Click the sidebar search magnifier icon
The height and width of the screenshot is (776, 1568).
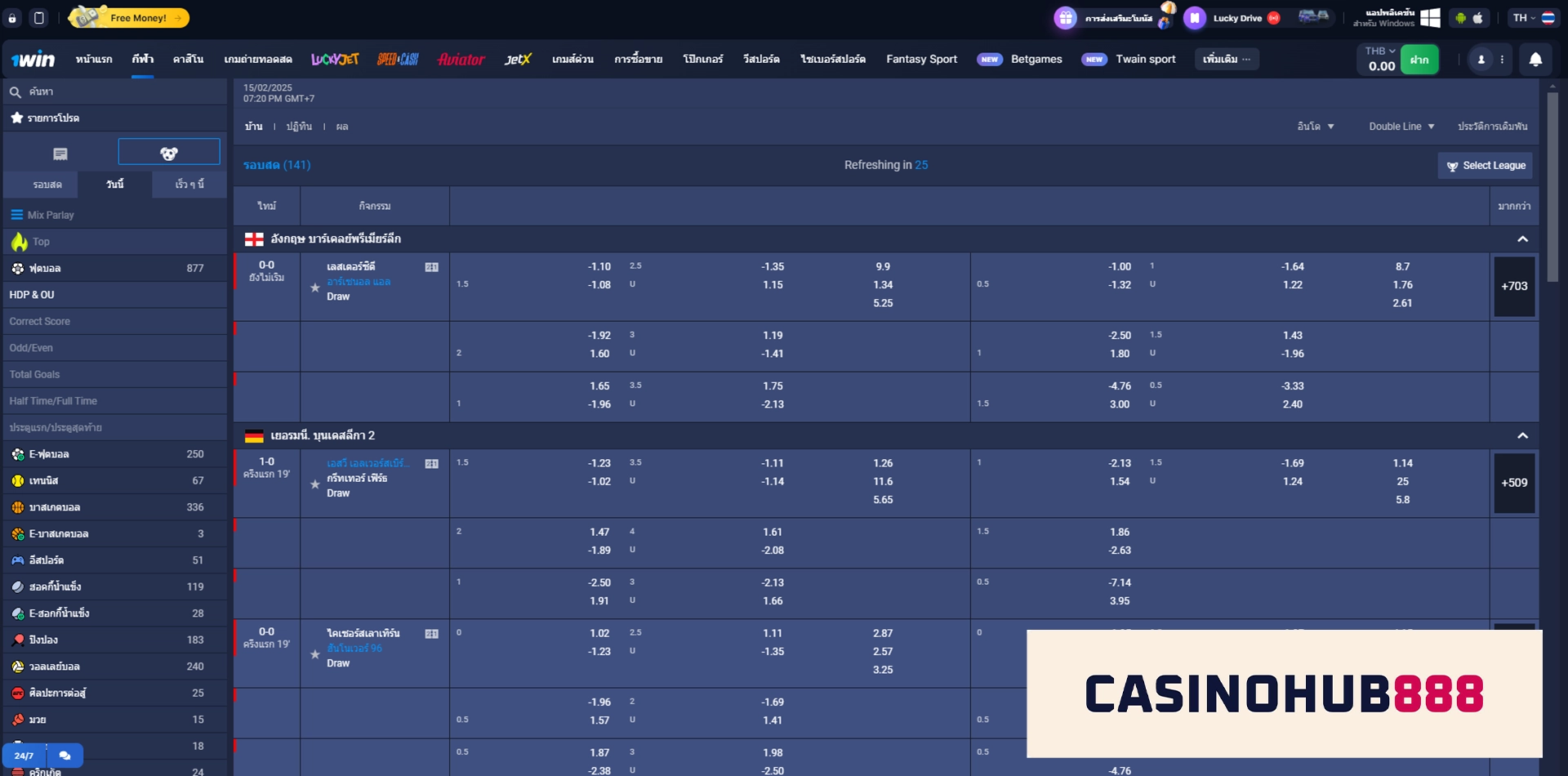pyautogui.click(x=15, y=91)
